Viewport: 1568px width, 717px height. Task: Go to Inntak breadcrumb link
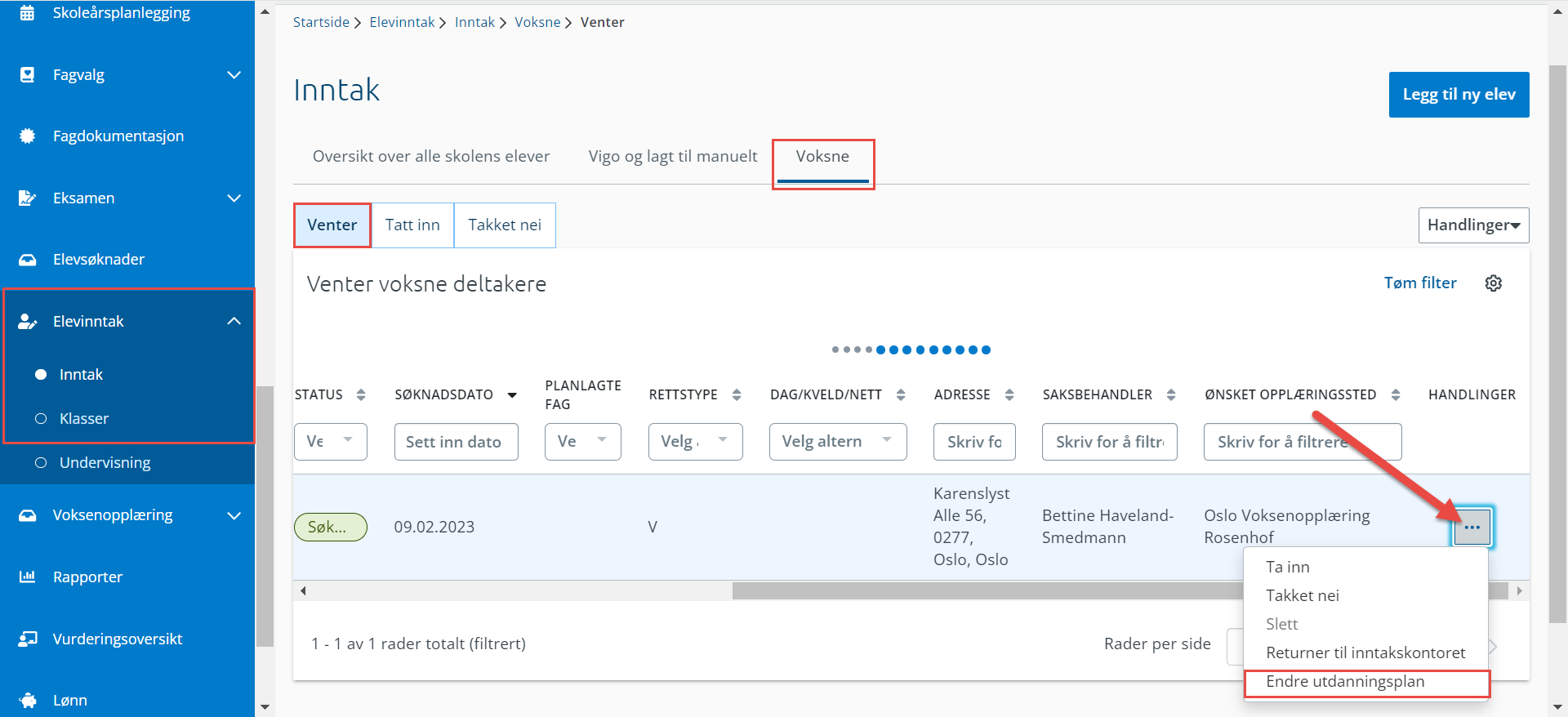click(474, 22)
